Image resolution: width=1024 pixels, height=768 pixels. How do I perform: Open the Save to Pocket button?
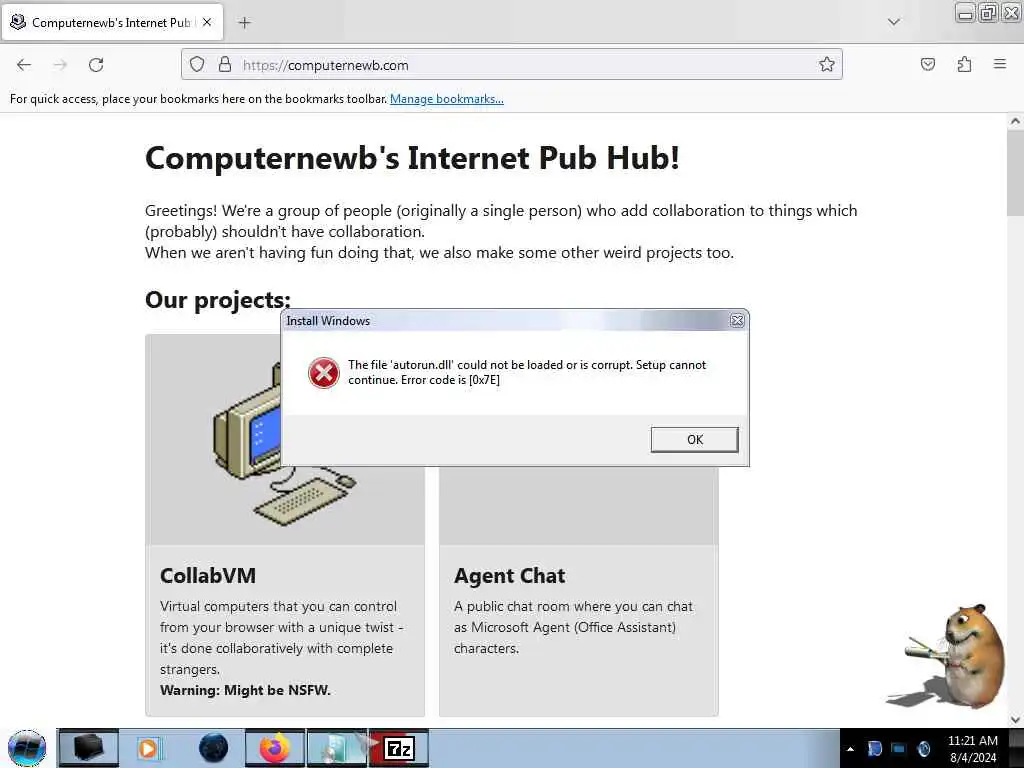coord(927,64)
